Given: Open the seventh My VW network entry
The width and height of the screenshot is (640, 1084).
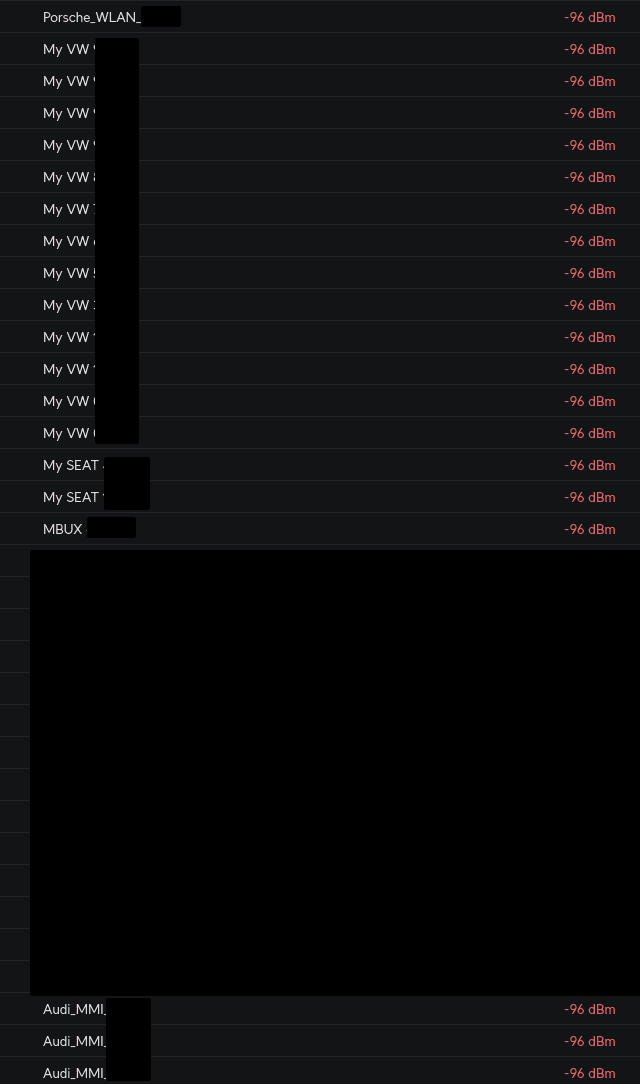Looking at the screenshot, I should click(67, 241).
